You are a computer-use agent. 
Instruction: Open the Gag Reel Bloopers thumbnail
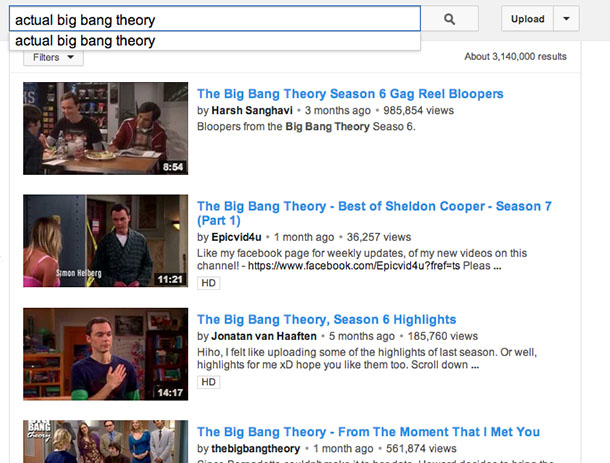click(105, 128)
